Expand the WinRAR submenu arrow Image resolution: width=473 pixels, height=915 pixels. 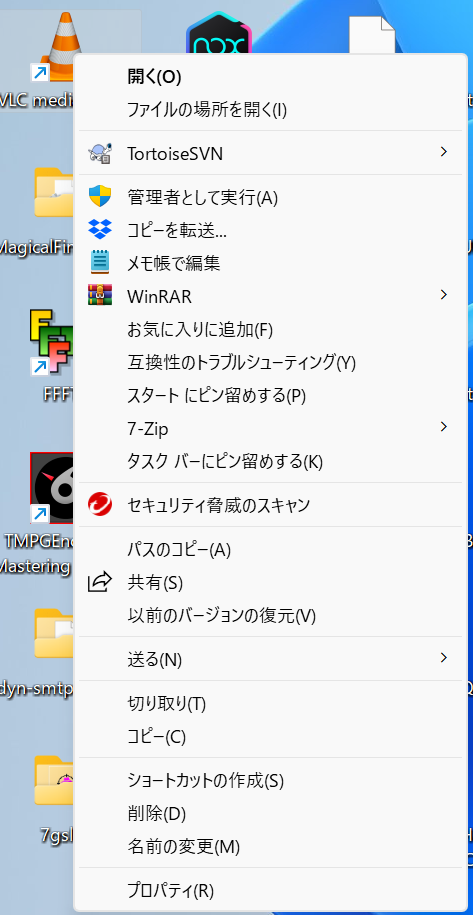[444, 295]
